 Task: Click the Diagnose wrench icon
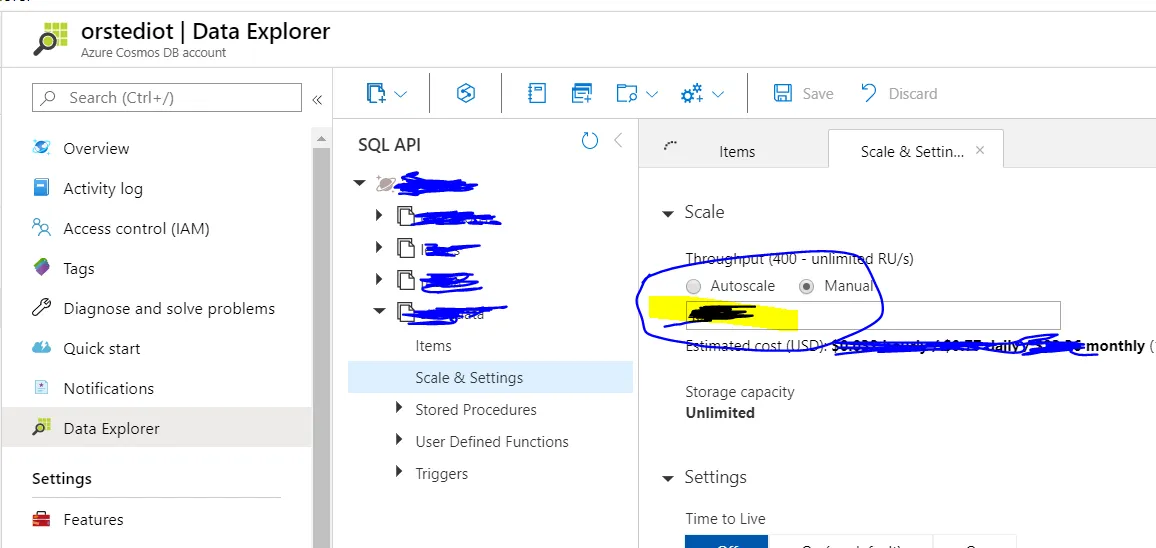tap(41, 308)
